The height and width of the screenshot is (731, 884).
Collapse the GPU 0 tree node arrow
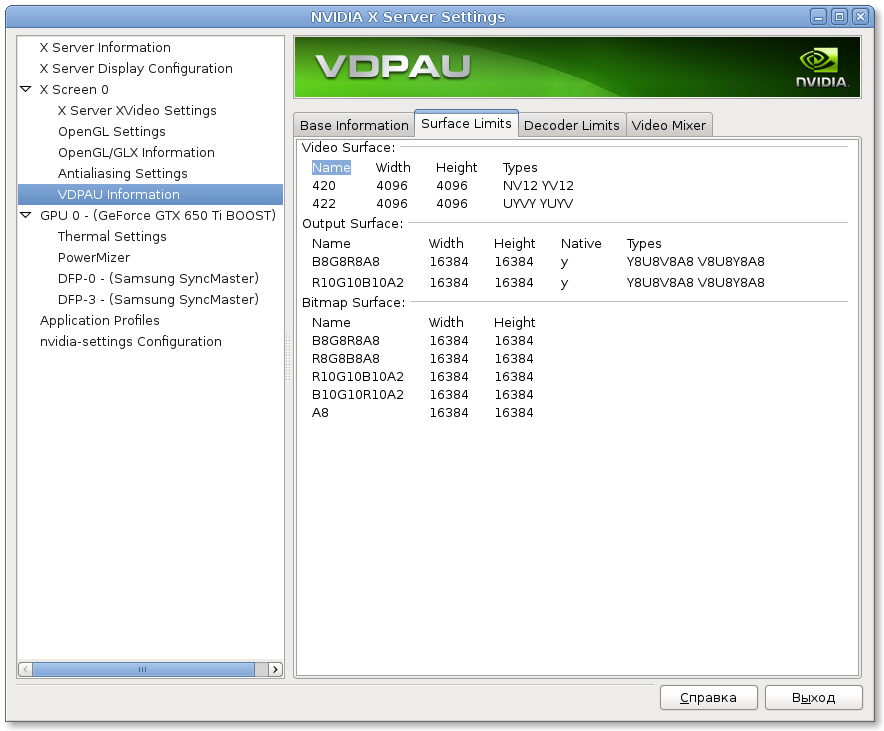(x=25, y=215)
